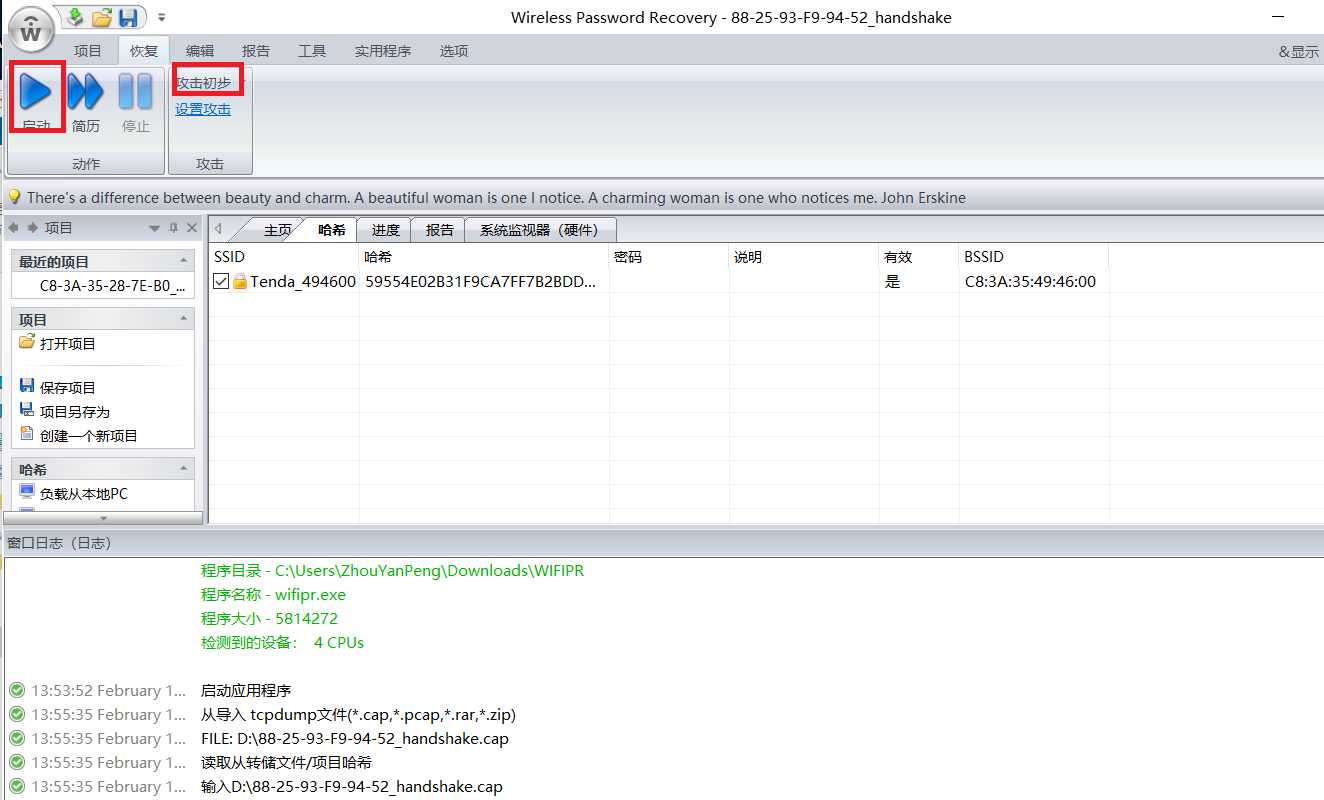This screenshot has width=1324, height=800.
Task: Click the icon next to 项目另存为
Action: click(x=27, y=410)
